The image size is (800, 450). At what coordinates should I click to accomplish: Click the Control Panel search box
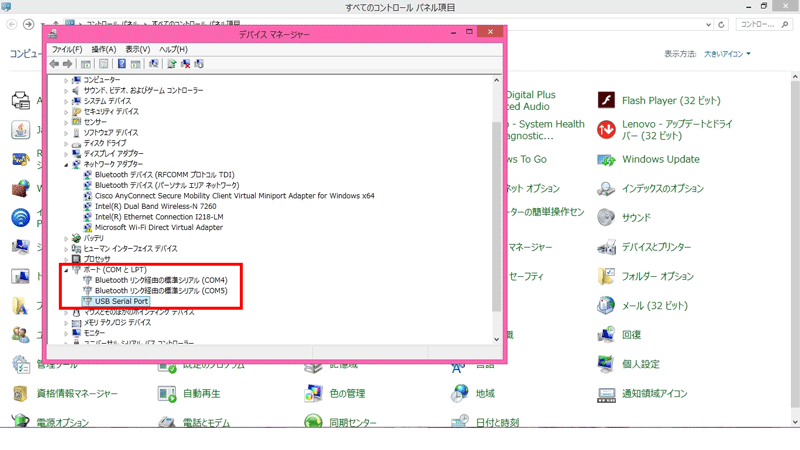click(764, 24)
